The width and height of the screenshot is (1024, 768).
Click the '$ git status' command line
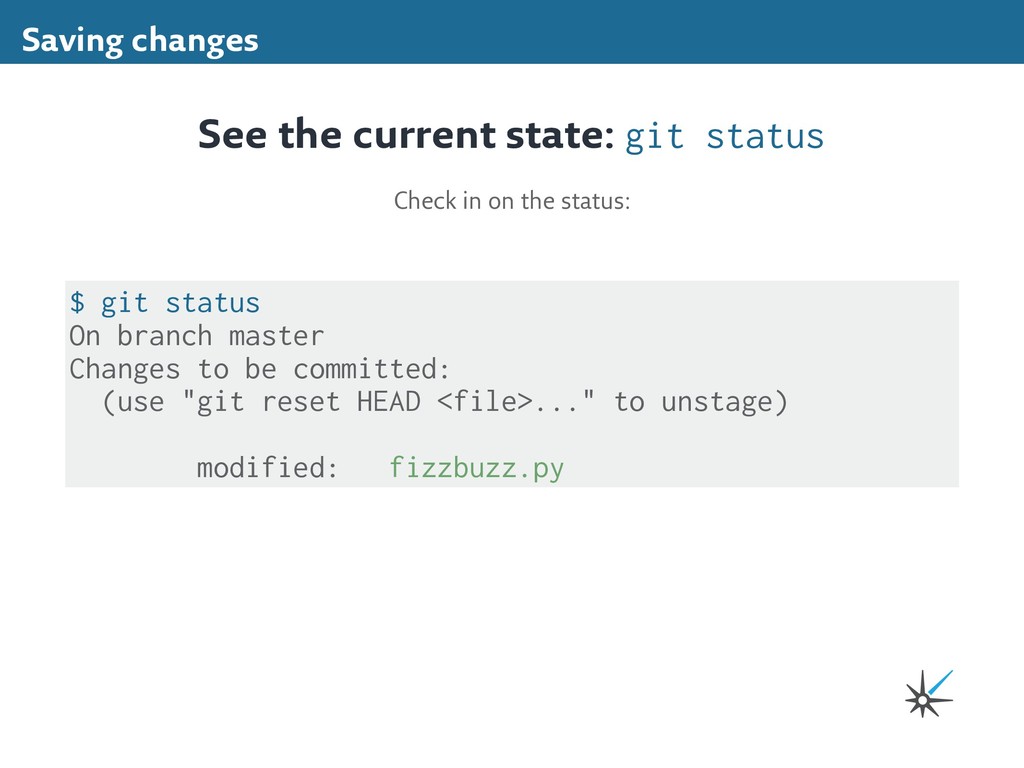pos(165,303)
